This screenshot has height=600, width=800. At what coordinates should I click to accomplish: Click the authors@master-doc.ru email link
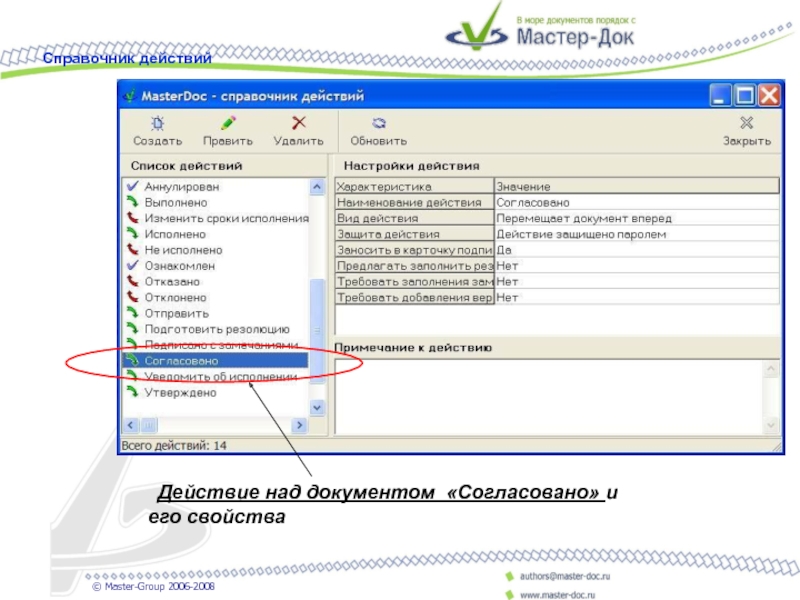(x=565, y=576)
